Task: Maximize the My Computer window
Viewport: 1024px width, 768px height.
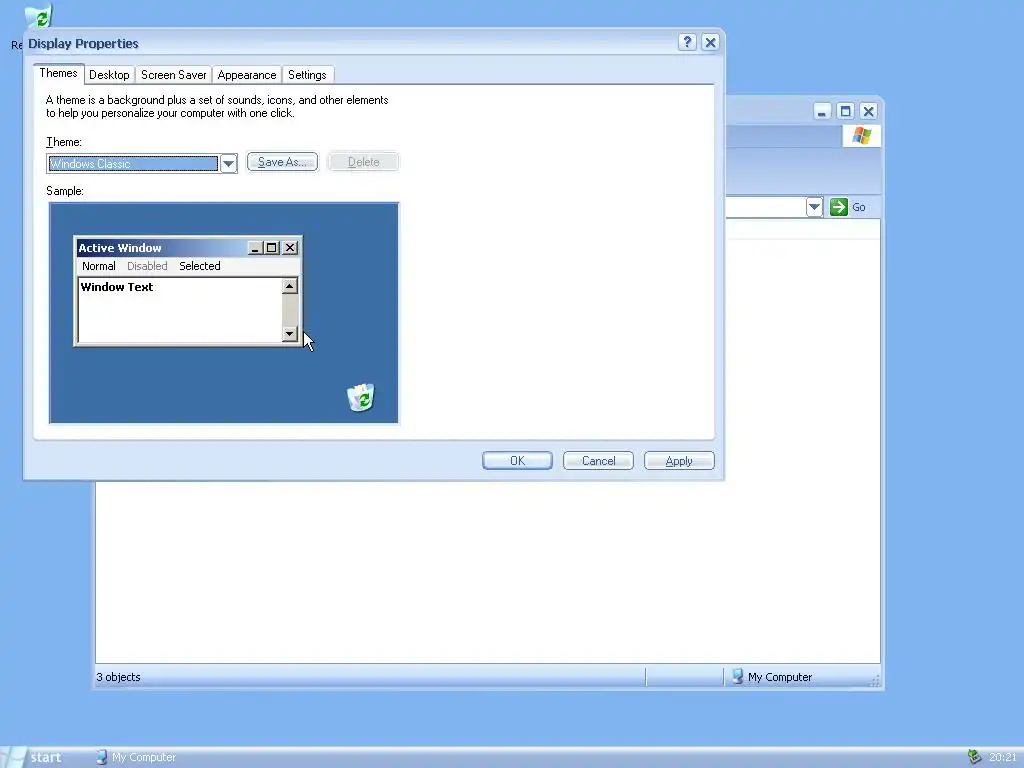Action: tap(845, 111)
